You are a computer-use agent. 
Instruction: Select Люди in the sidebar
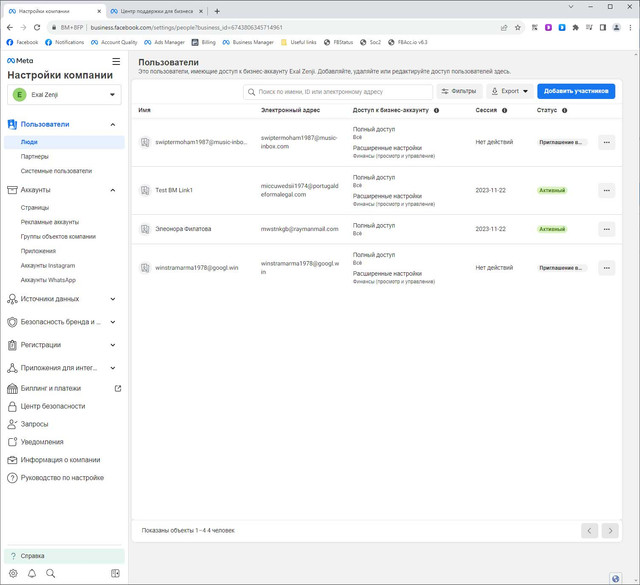pos(64,142)
